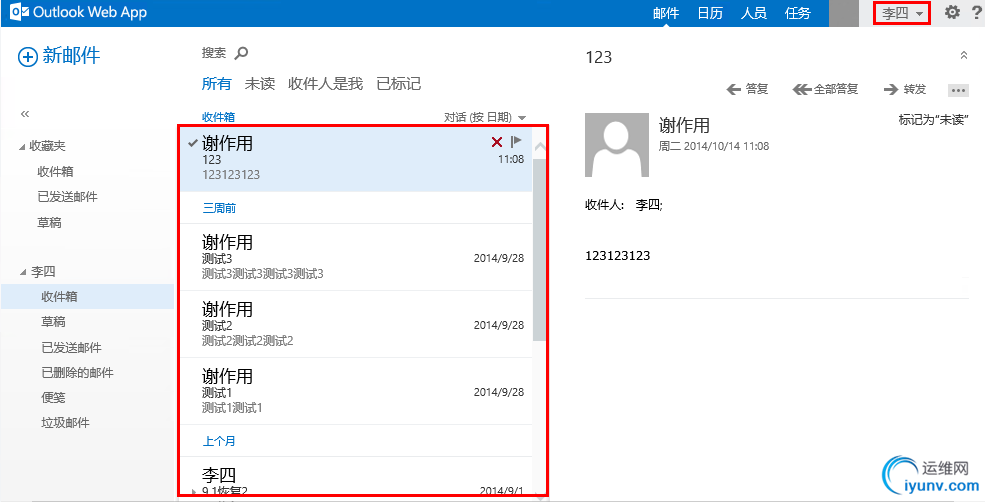Switch to 任务 tab
The width and height of the screenshot is (985, 502).
tap(798, 13)
